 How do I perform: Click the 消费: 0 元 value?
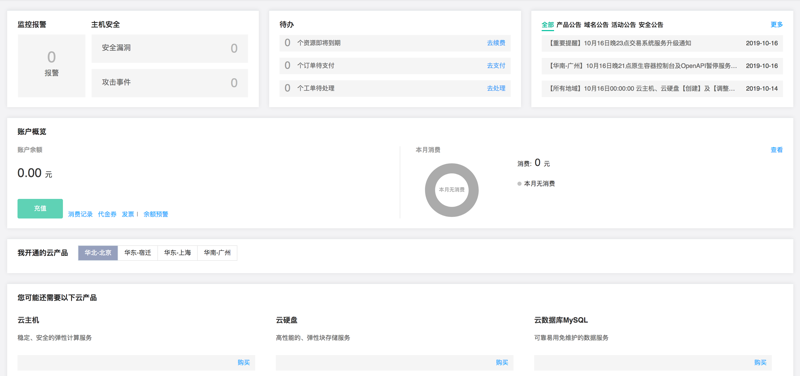pos(534,163)
